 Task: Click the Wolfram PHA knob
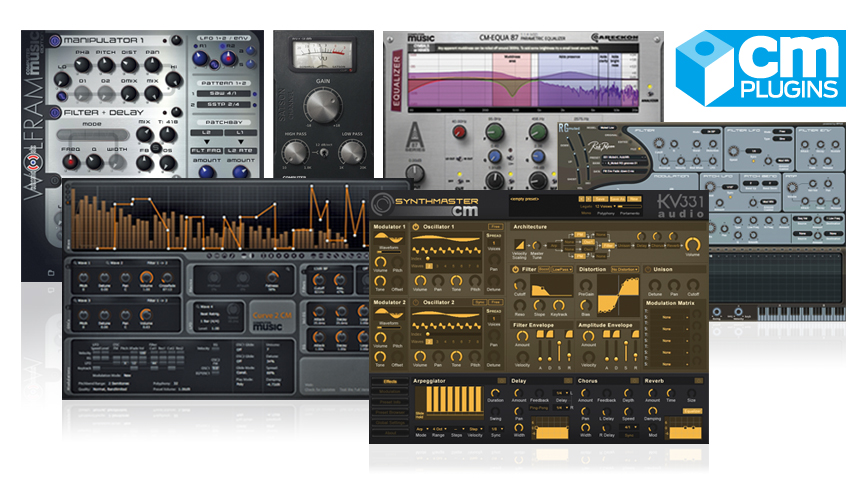82,65
